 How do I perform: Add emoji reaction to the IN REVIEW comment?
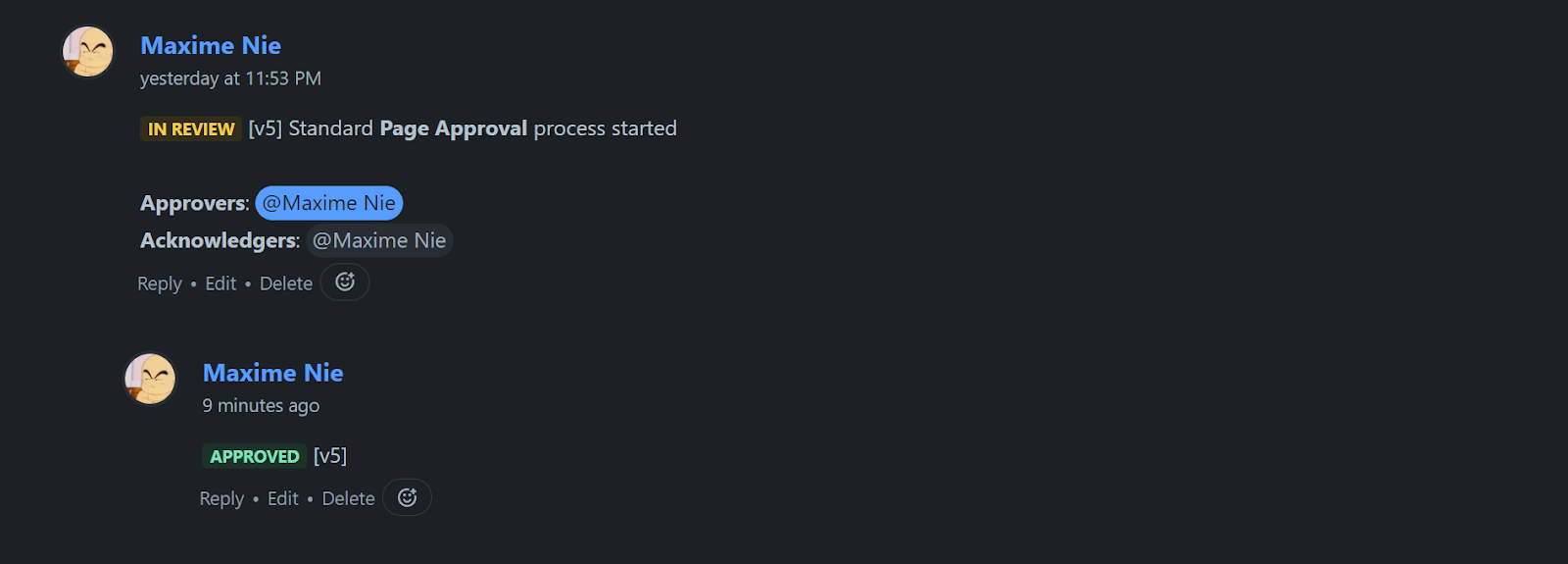(x=345, y=282)
